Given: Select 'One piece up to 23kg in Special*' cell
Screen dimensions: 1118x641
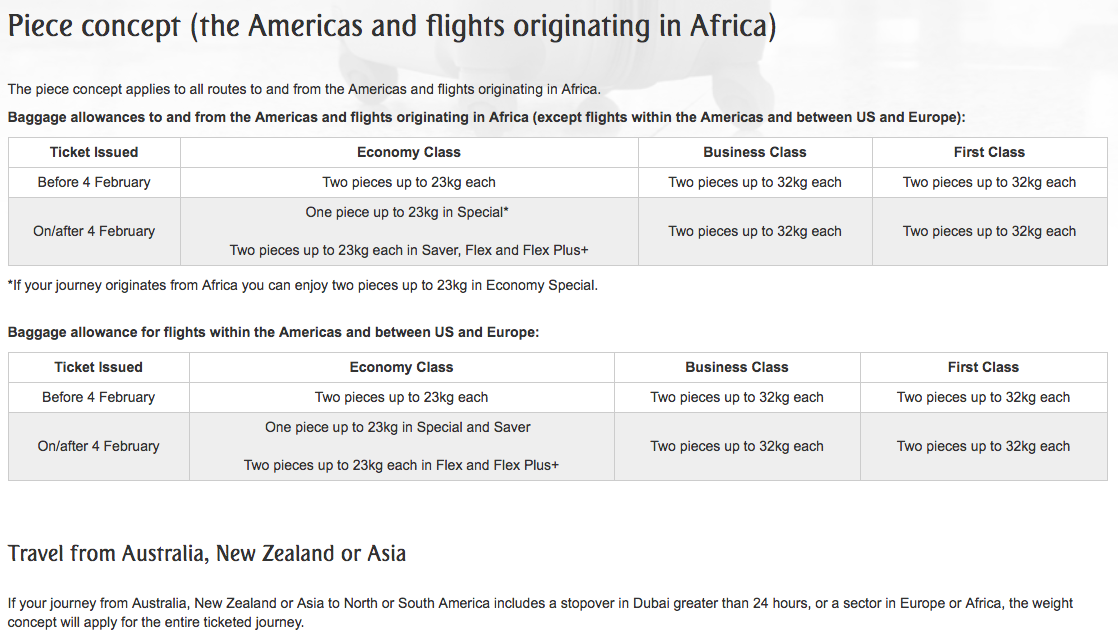Looking at the screenshot, I should click(407, 212).
